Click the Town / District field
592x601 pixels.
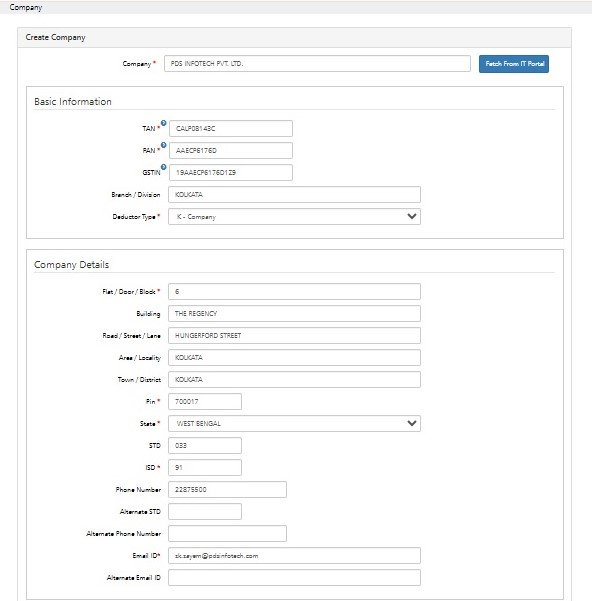coord(294,379)
